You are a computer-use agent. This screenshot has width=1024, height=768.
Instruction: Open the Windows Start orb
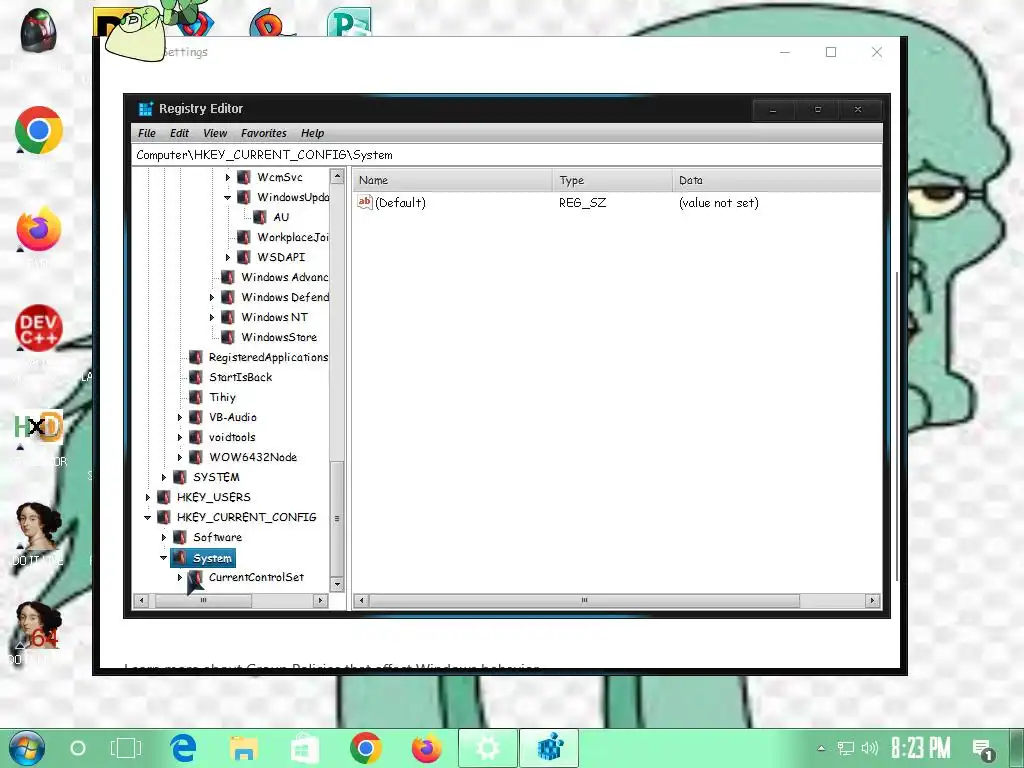pyautogui.click(x=27, y=748)
